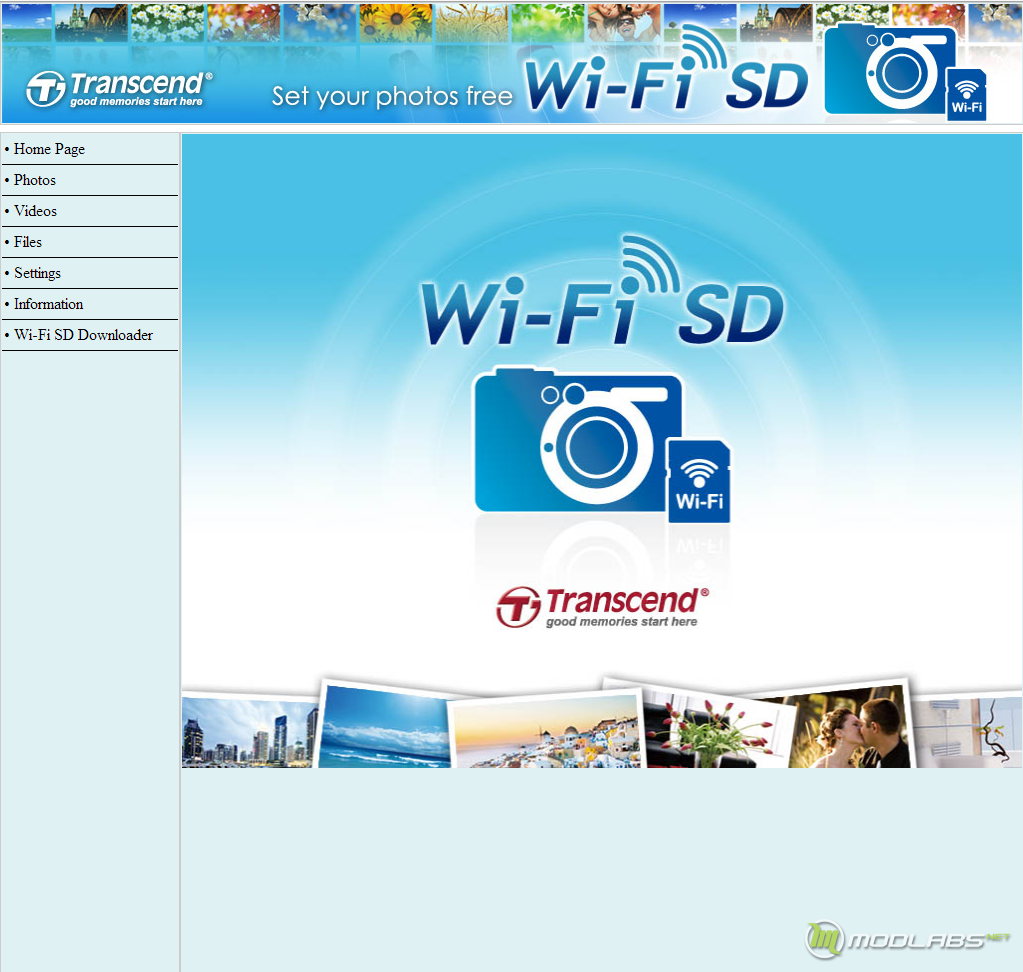Click the large Wi-Fi SD title graphic
This screenshot has height=972, width=1023.
602,292
